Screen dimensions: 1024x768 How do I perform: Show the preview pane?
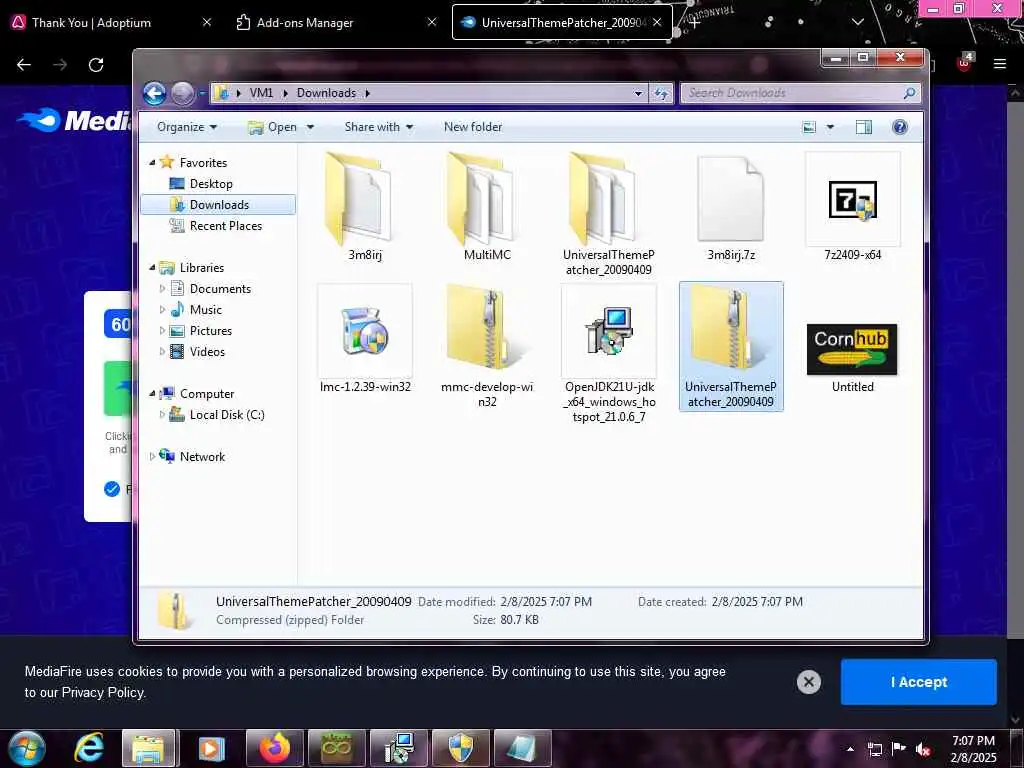tap(863, 127)
